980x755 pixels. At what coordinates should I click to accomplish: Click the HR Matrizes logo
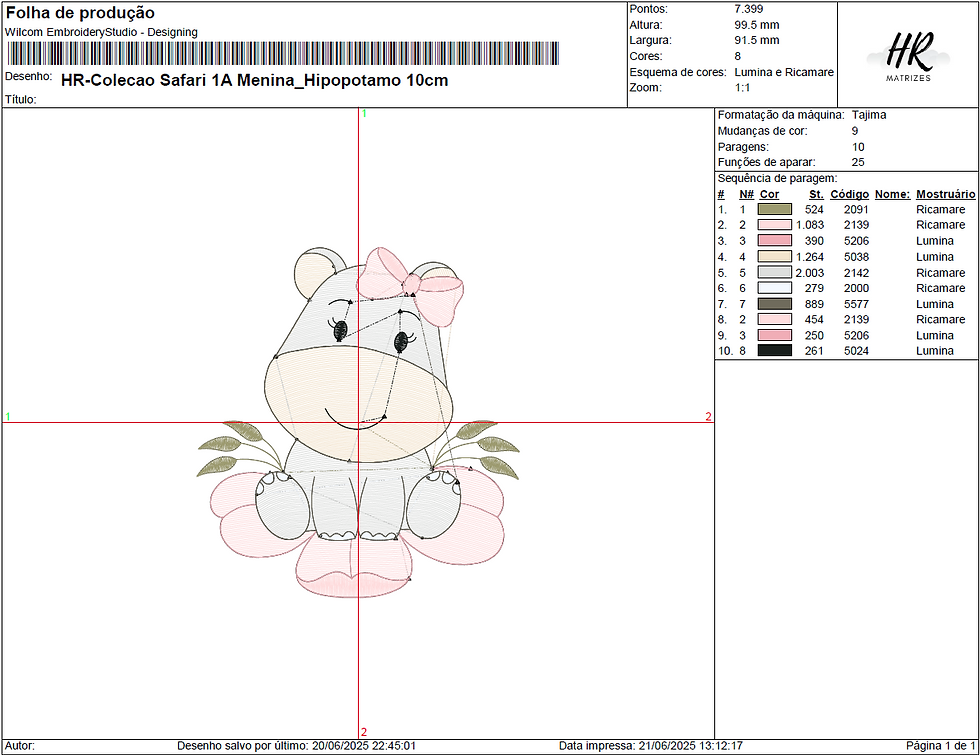[x=908, y=56]
